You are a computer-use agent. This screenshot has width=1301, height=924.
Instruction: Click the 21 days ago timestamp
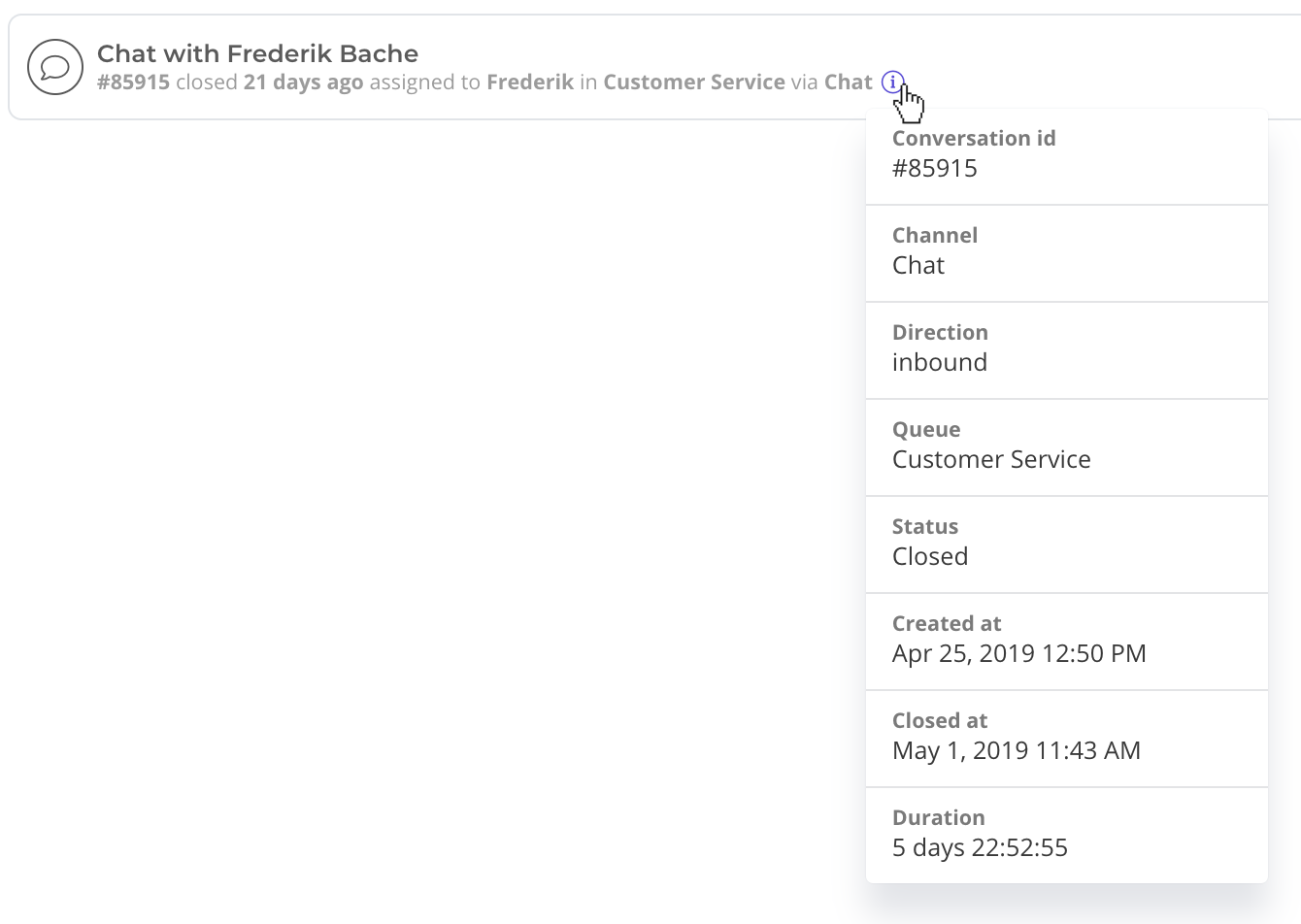(x=304, y=82)
